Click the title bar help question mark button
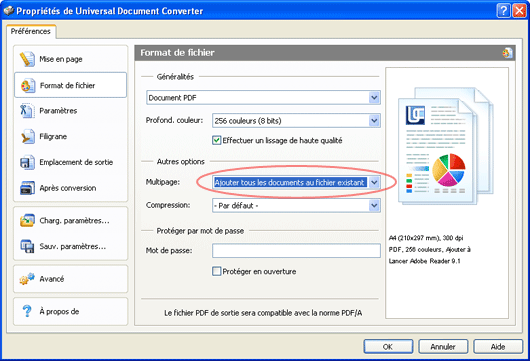The width and height of the screenshot is (530, 361). tap(503, 11)
